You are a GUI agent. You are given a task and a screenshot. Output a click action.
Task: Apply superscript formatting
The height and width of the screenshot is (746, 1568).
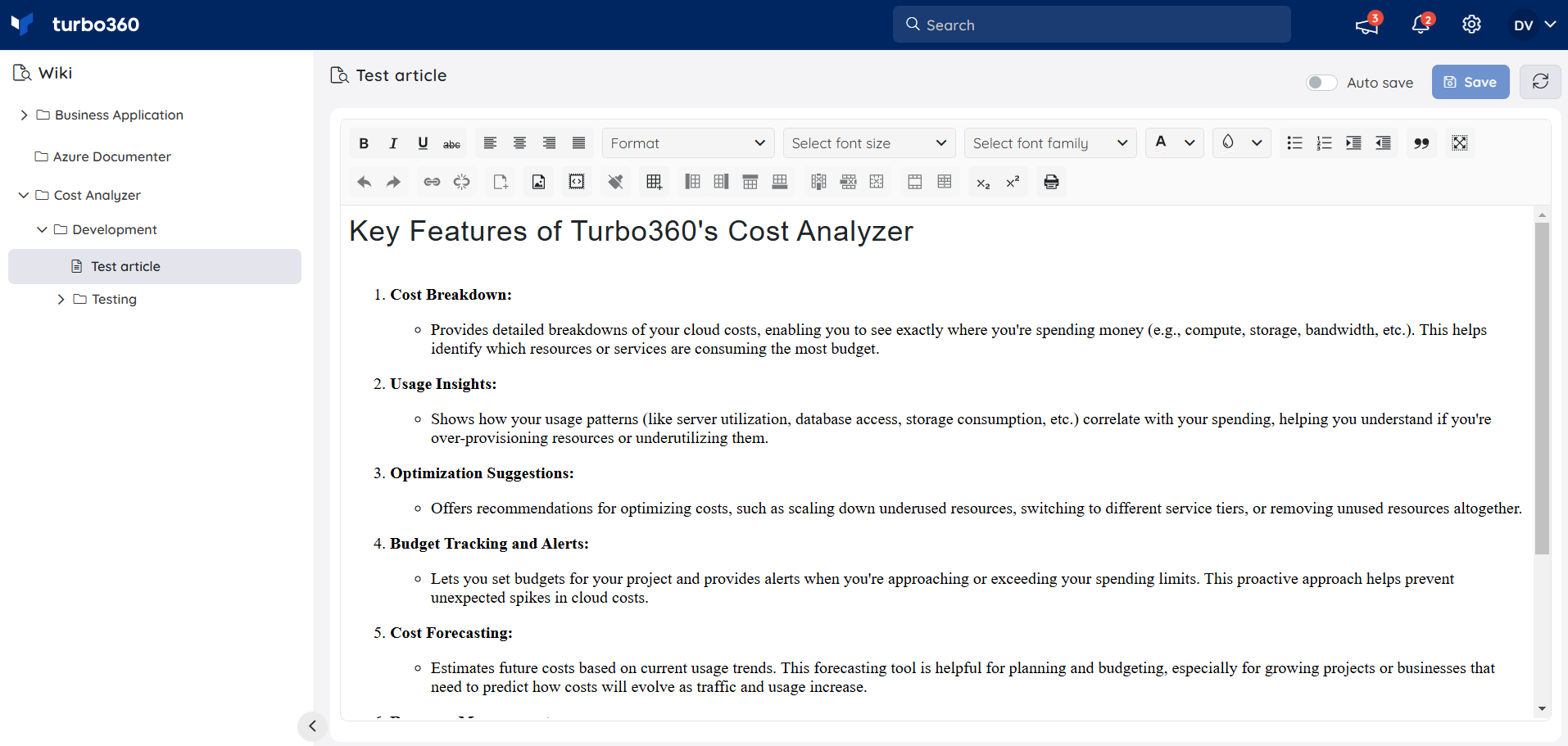[1013, 182]
